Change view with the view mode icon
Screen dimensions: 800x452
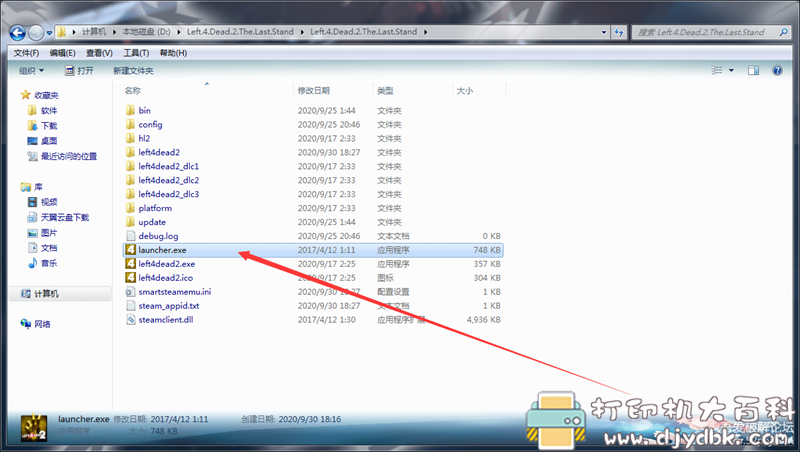click(717, 70)
